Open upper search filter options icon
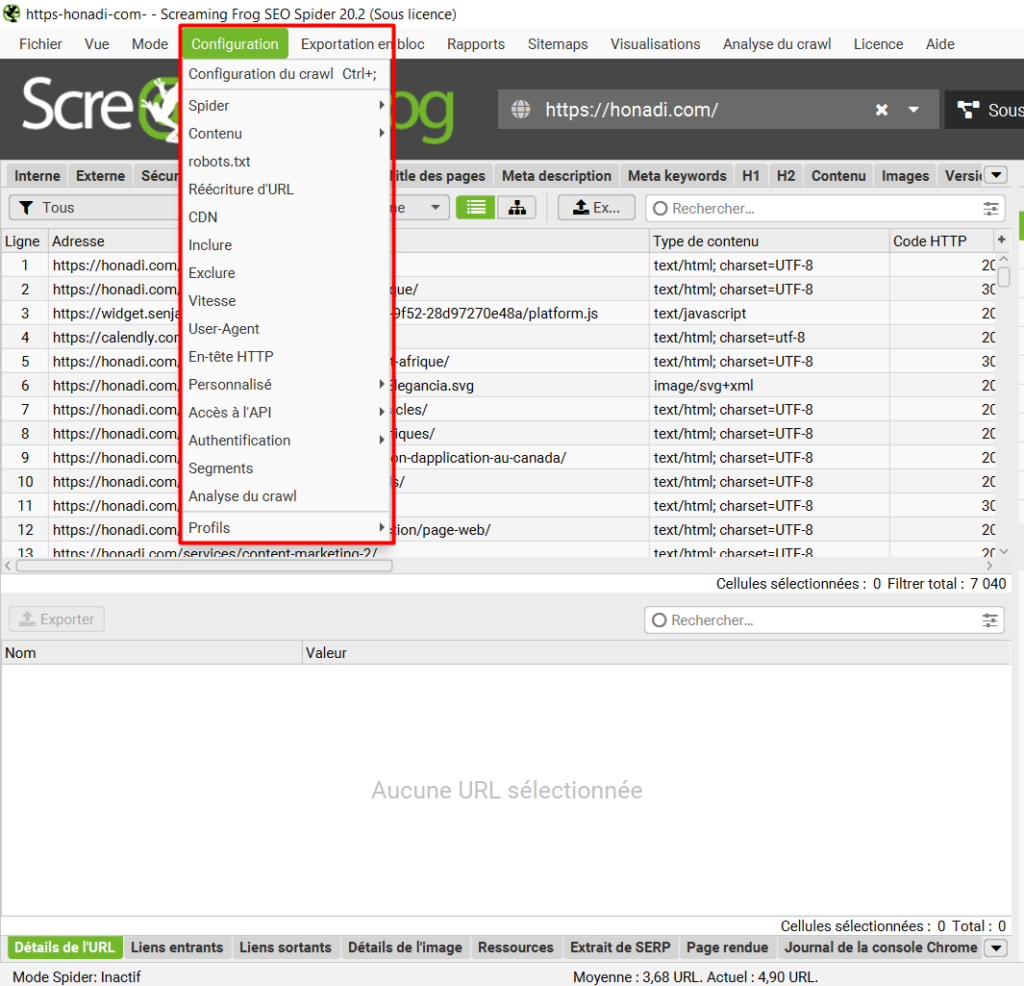 tap(990, 208)
